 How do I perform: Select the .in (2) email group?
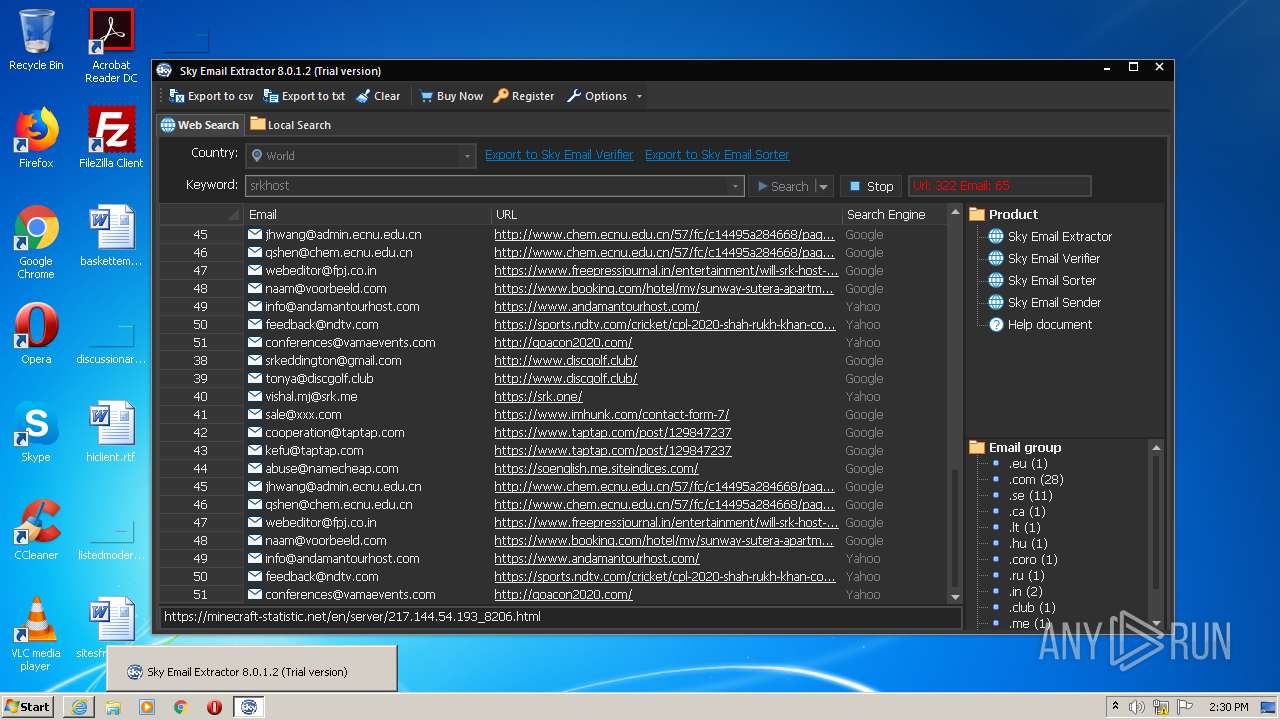(x=1026, y=592)
